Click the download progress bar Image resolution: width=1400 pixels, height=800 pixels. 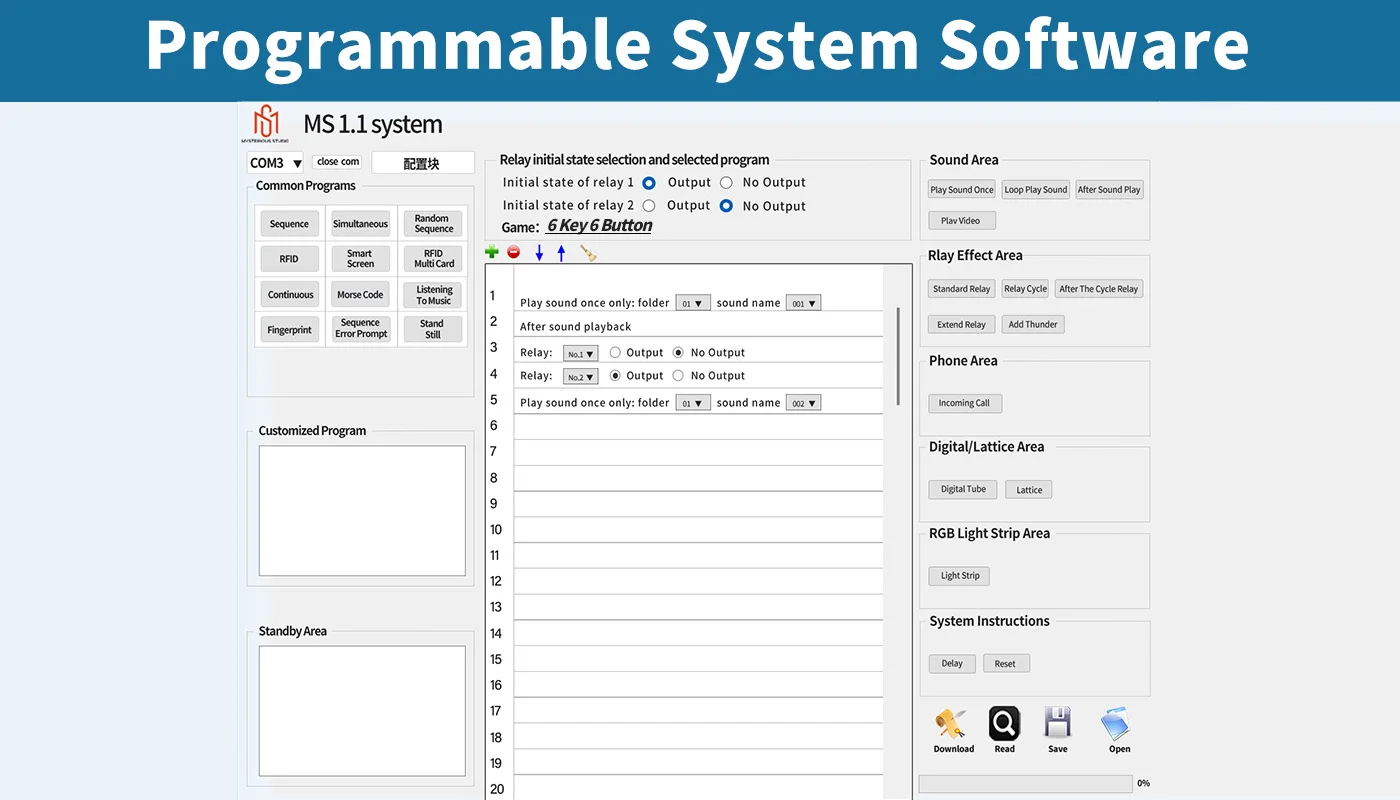(x=1025, y=784)
